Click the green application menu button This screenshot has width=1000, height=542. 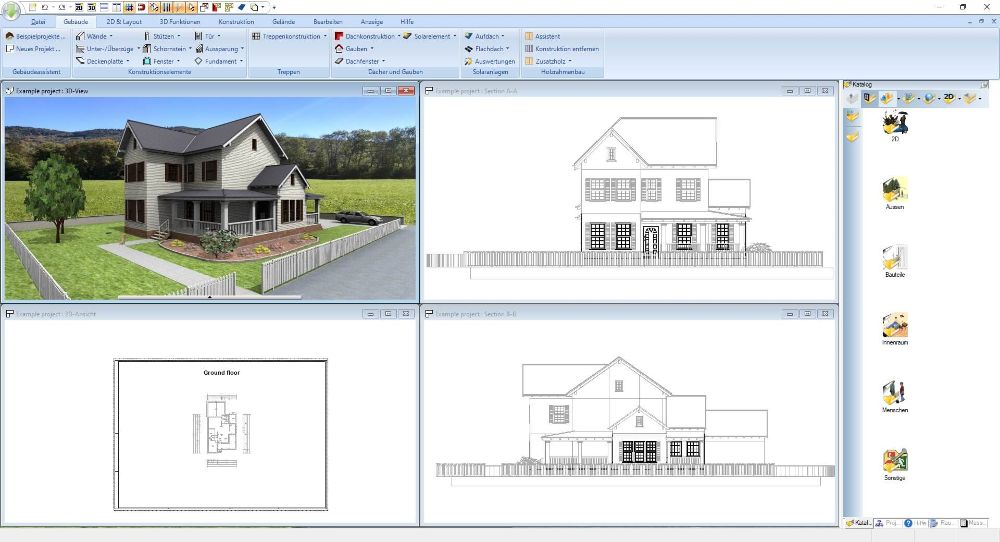point(11,9)
